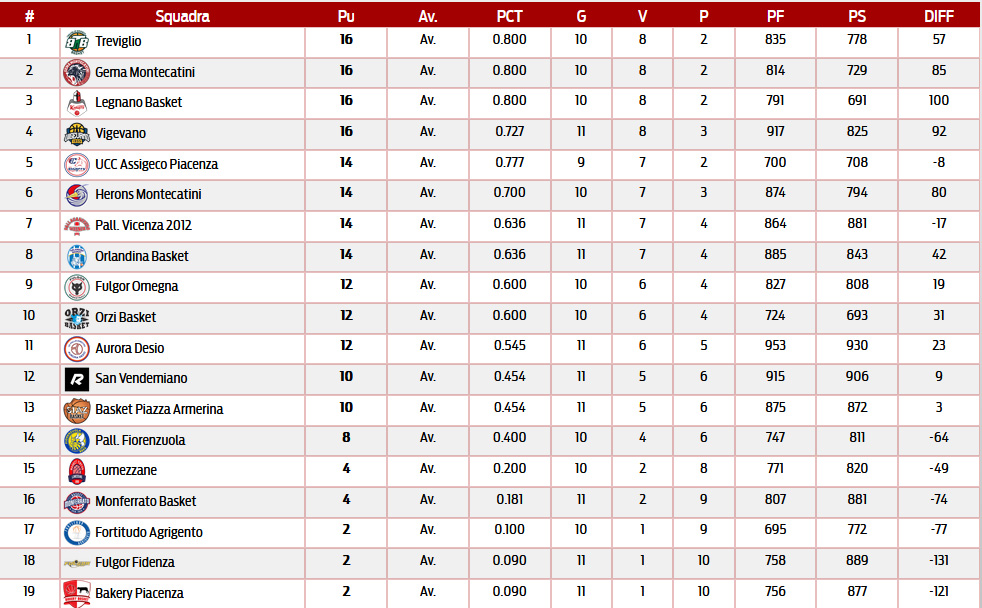This screenshot has width=982, height=608.
Task: Click the Fulgor Omegna fox logo
Action: click(x=77, y=287)
